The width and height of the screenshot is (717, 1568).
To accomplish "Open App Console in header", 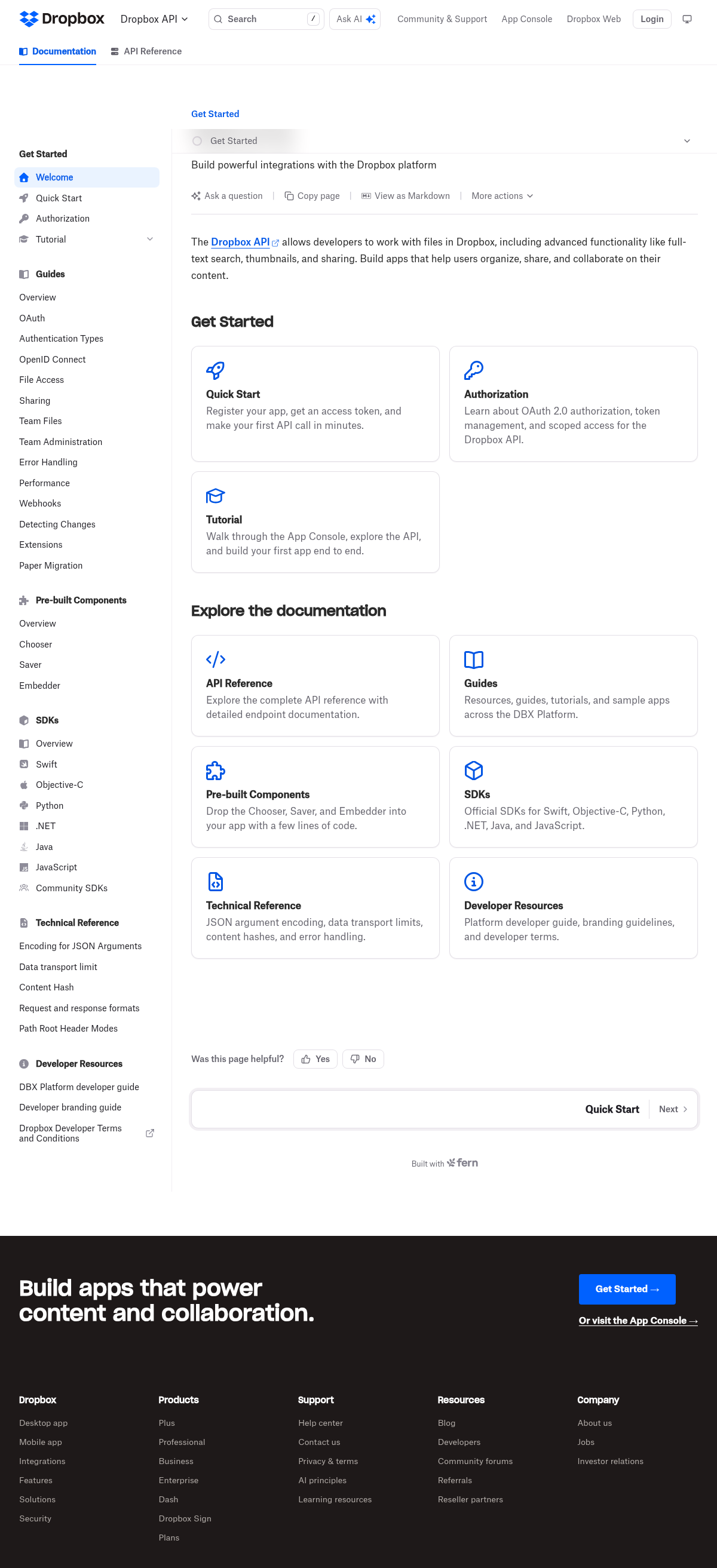I will pos(526,20).
